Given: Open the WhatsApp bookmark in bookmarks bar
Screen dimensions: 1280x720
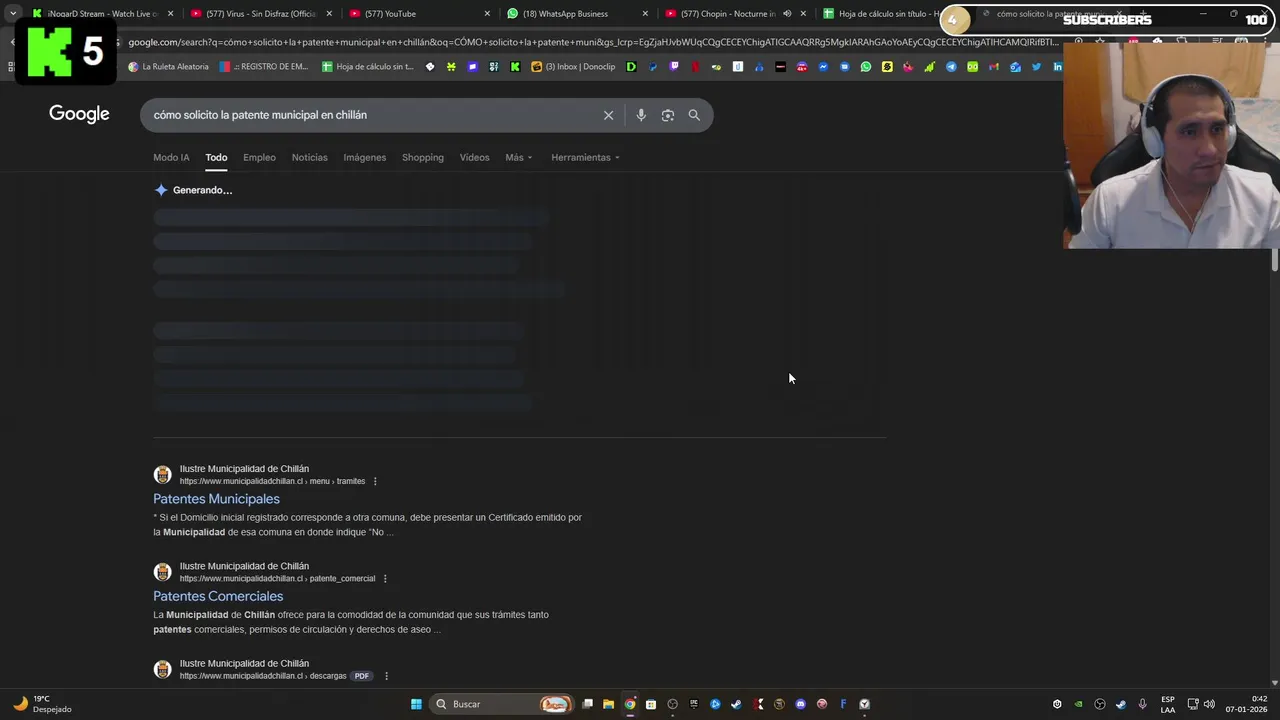Looking at the screenshot, I should [x=866, y=67].
